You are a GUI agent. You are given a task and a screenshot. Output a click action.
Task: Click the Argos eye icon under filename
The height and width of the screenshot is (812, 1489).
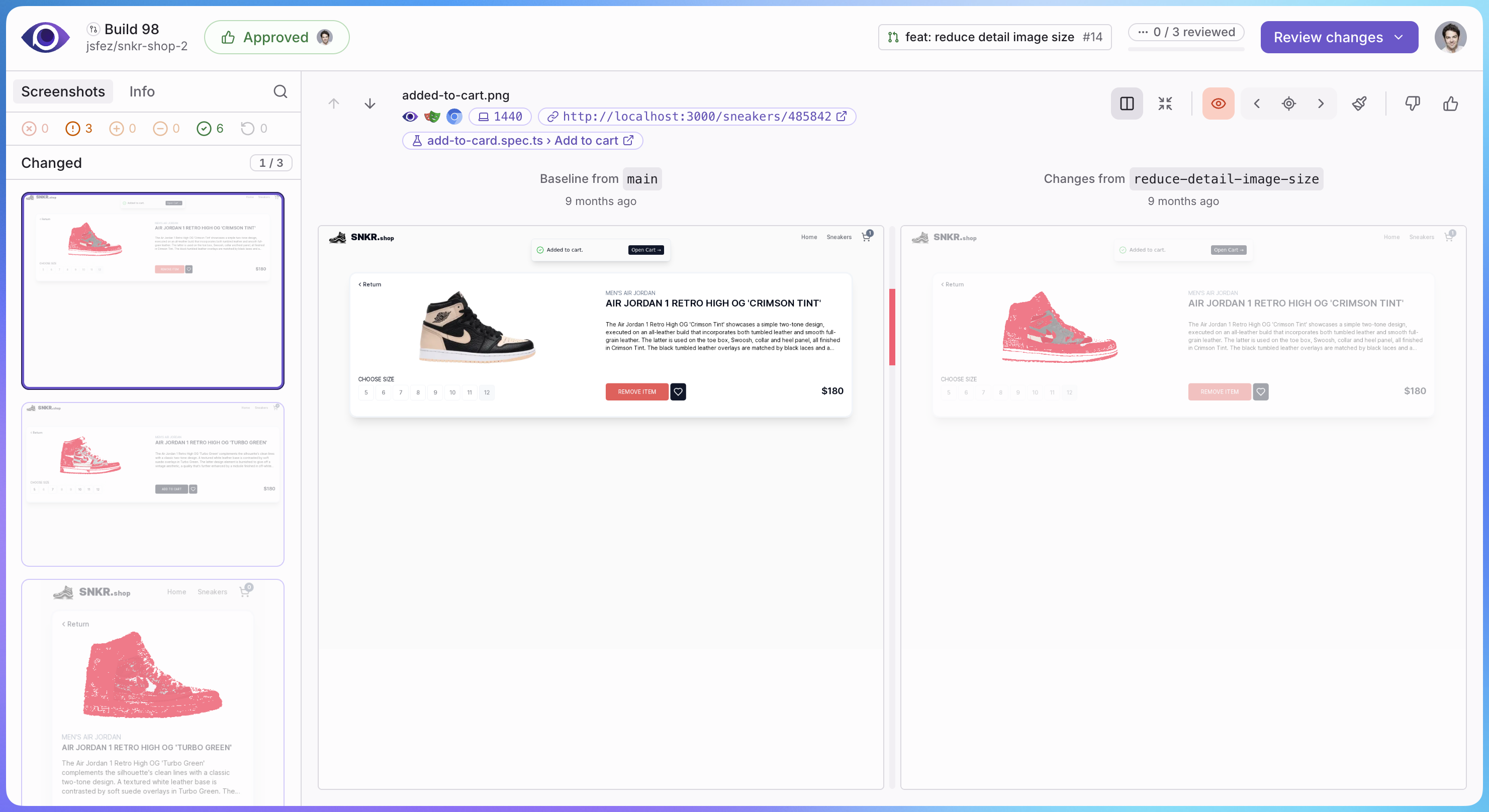point(410,117)
